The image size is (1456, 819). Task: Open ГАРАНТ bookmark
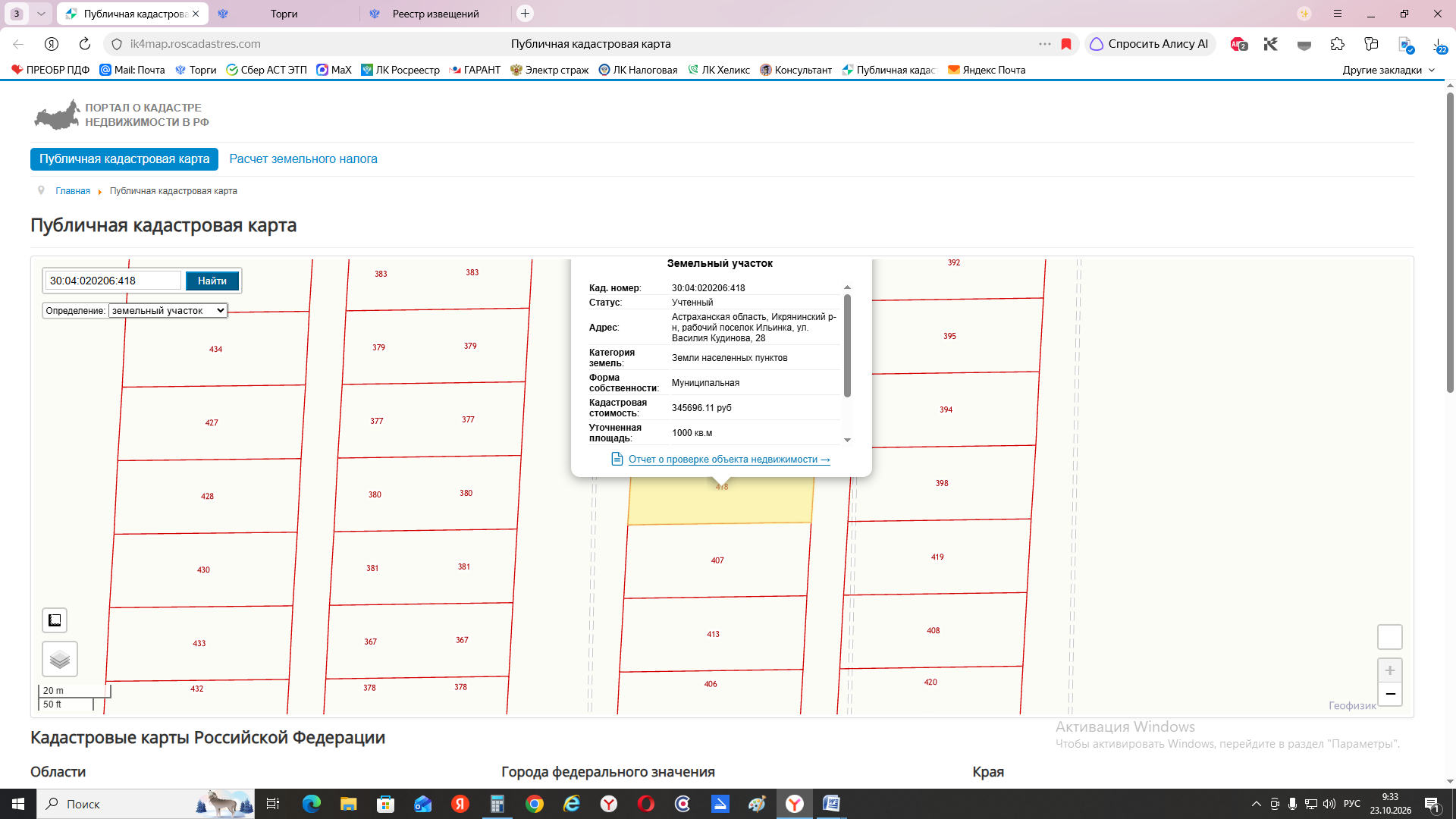(x=475, y=70)
